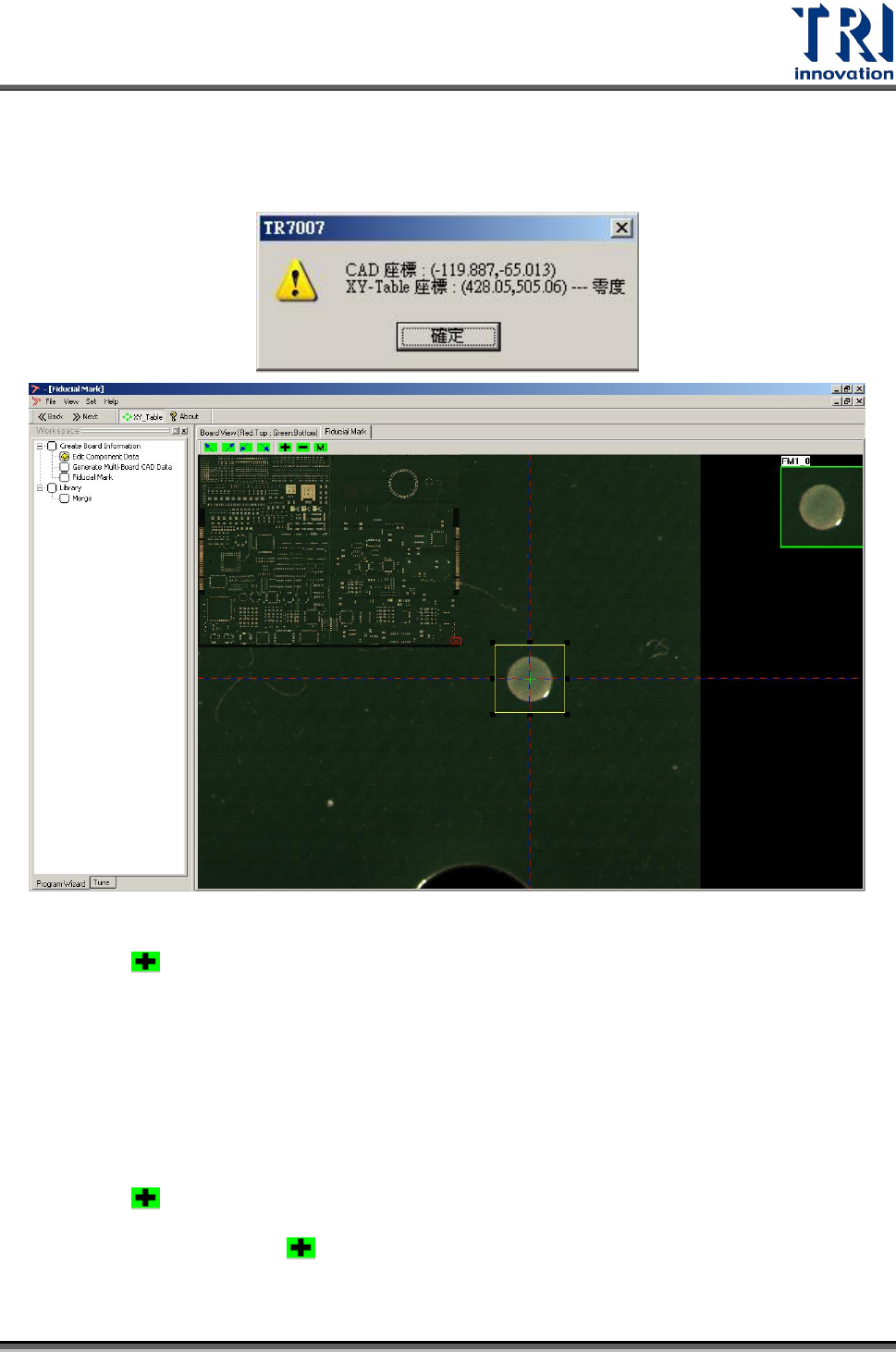Open the File menu
Image resolution: width=896 pixels, height=1352 pixels.
pyautogui.click(x=51, y=401)
